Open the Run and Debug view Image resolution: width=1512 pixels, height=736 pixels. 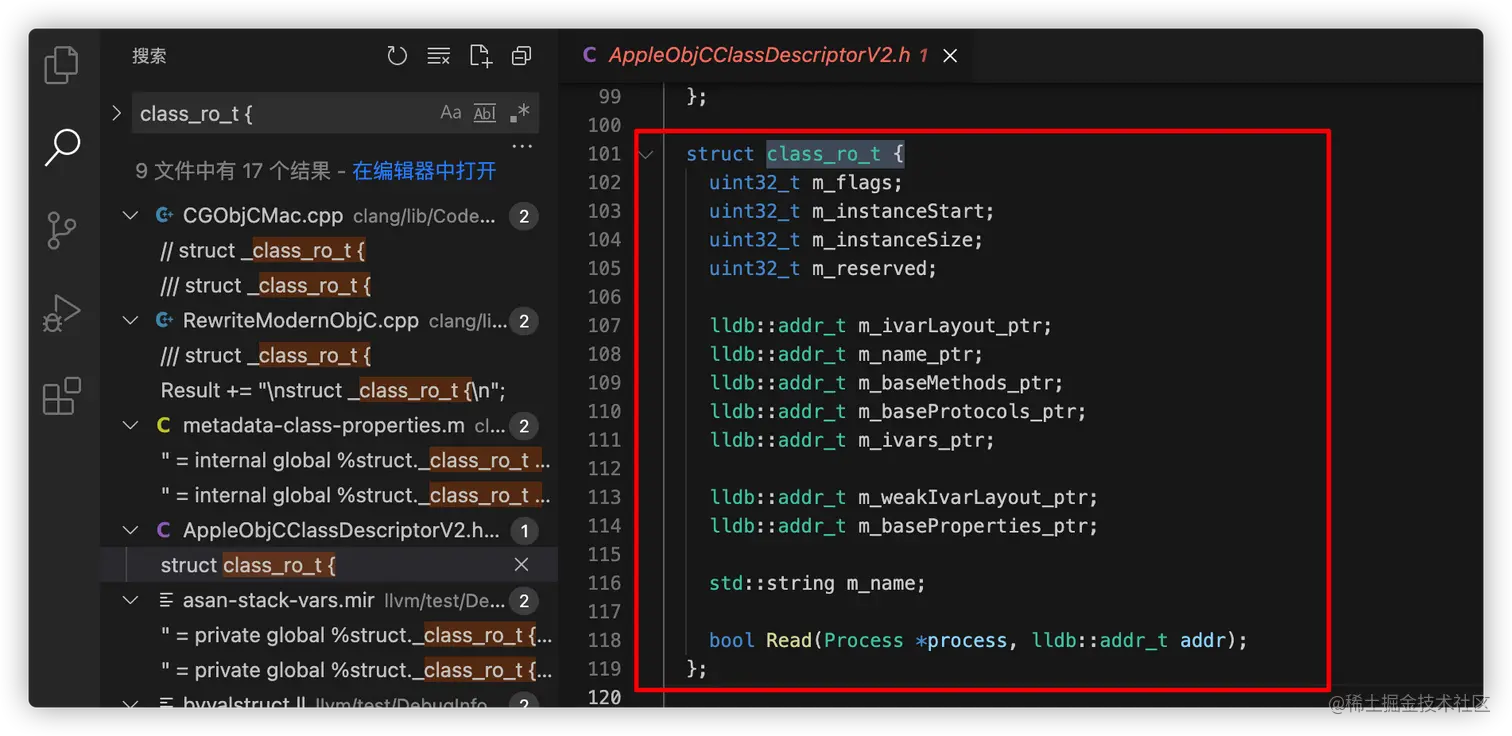(62, 313)
